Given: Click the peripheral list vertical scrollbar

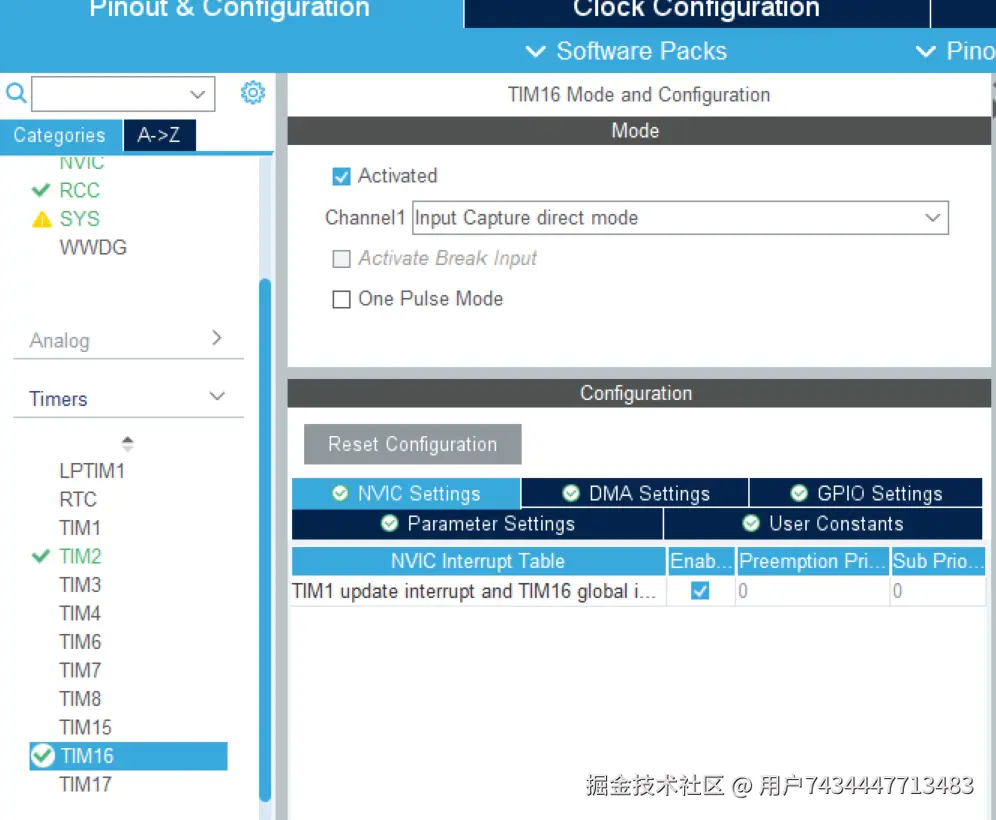Looking at the screenshot, I should tap(265, 540).
